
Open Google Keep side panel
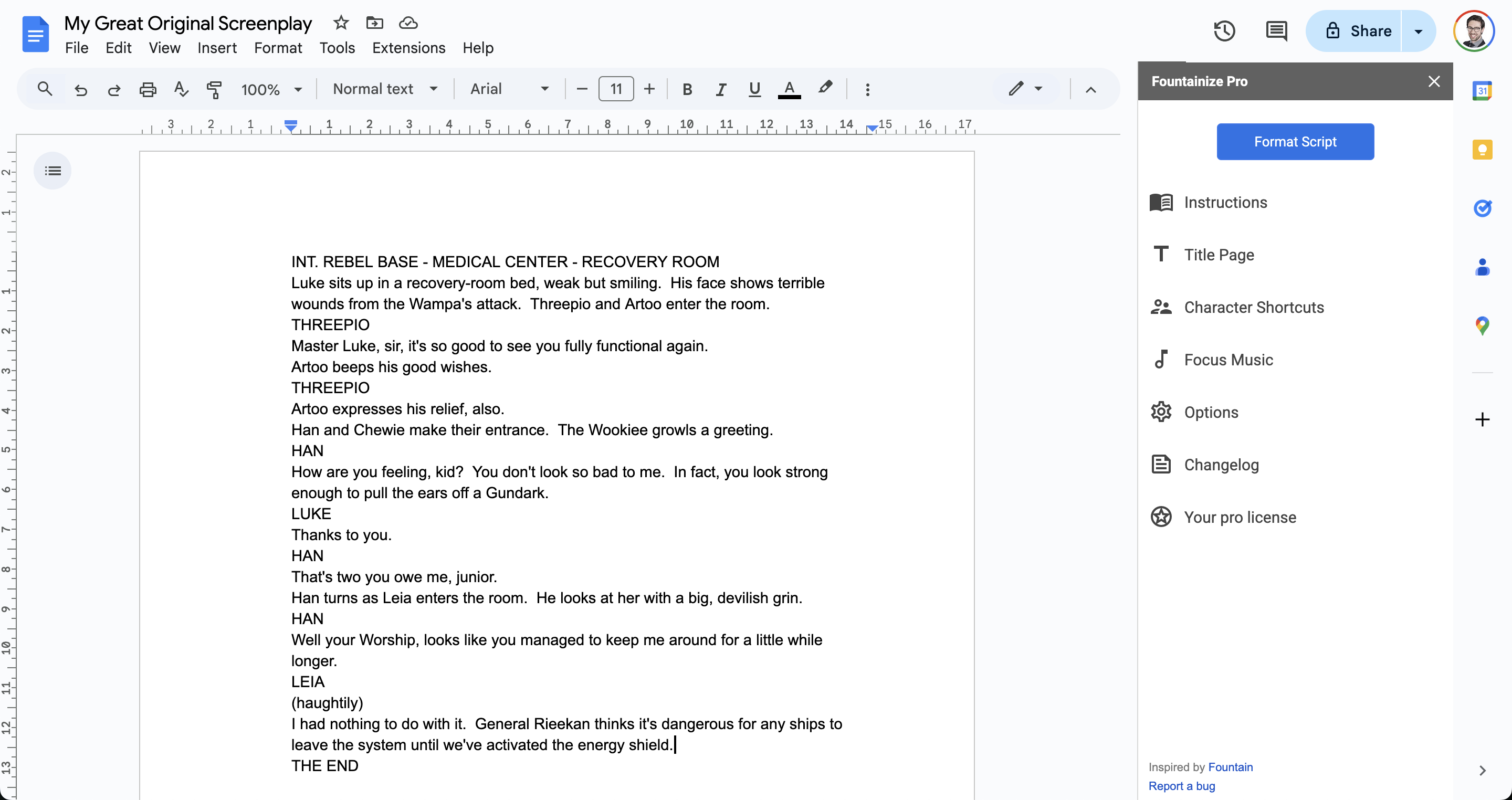tap(1482, 150)
